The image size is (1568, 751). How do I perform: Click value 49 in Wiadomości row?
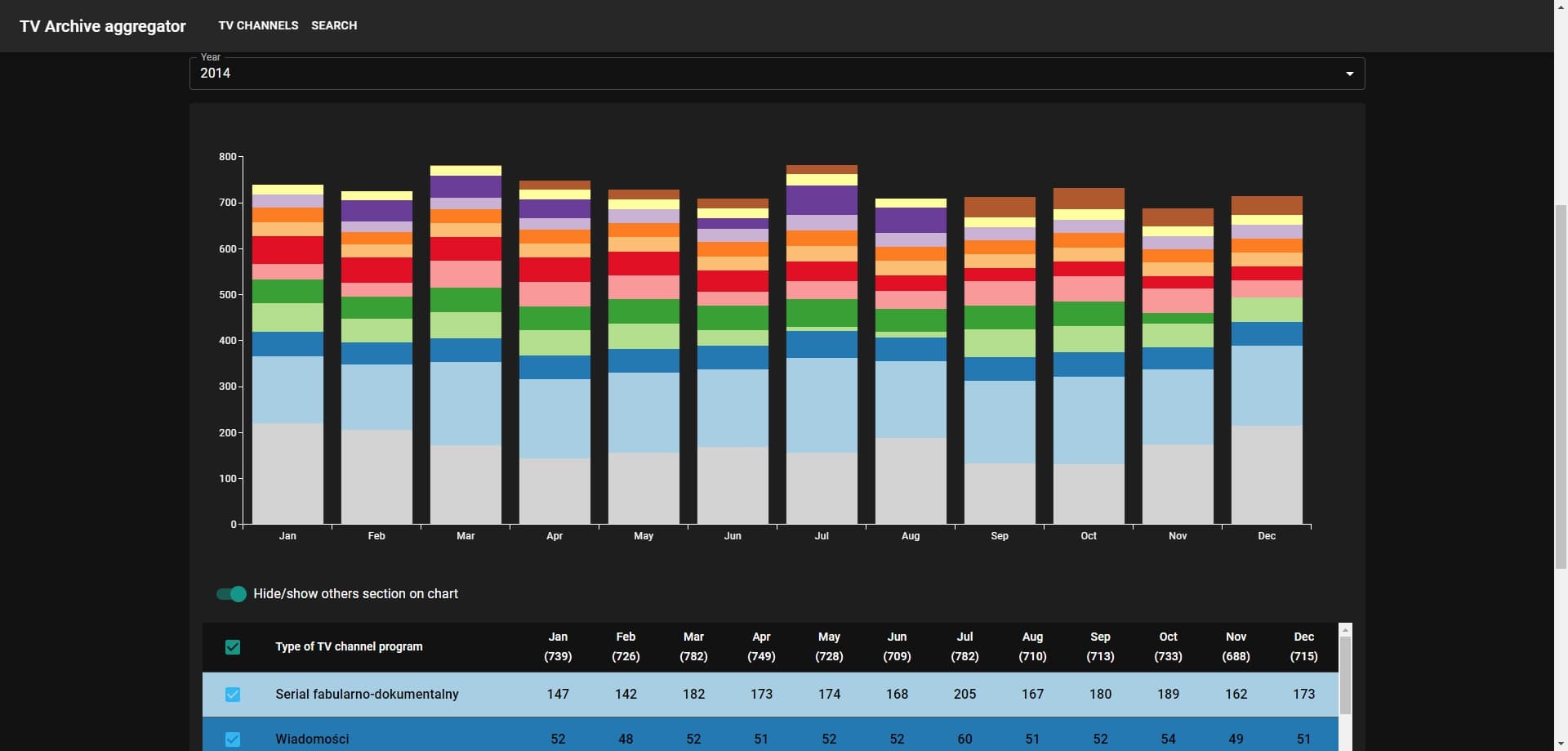[x=1236, y=740]
